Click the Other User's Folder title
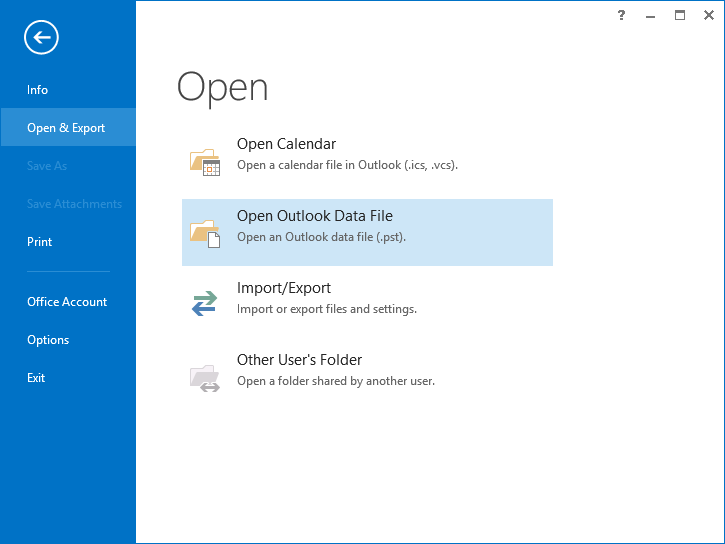 300,360
